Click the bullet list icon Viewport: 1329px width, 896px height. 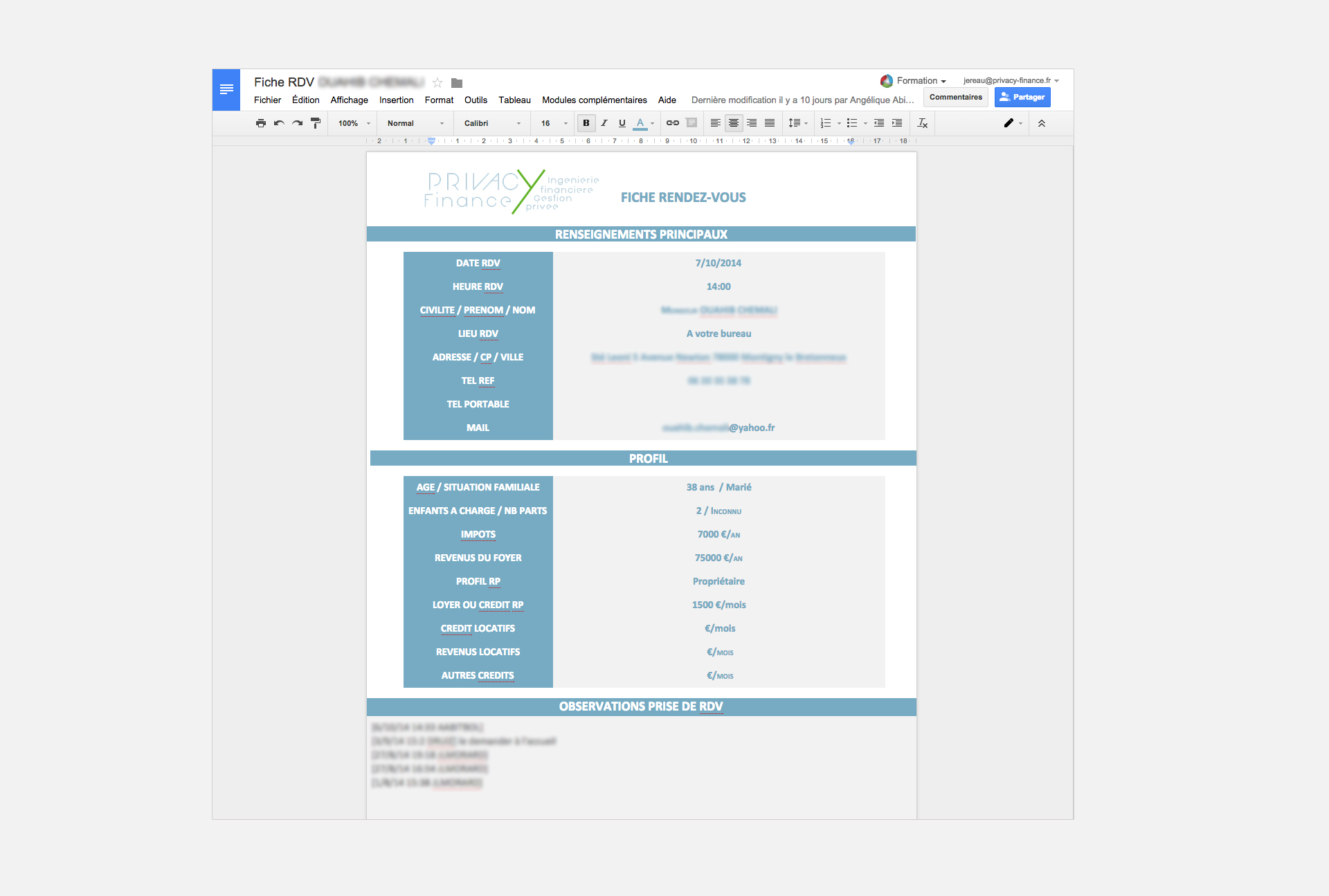[849, 122]
